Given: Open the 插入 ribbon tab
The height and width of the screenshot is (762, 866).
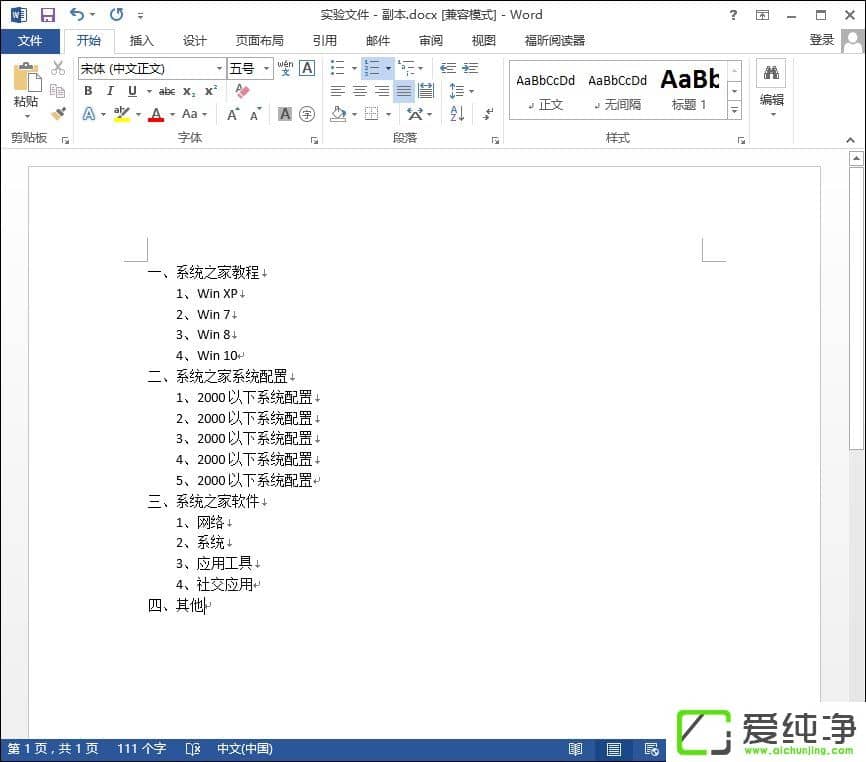Looking at the screenshot, I should 142,41.
